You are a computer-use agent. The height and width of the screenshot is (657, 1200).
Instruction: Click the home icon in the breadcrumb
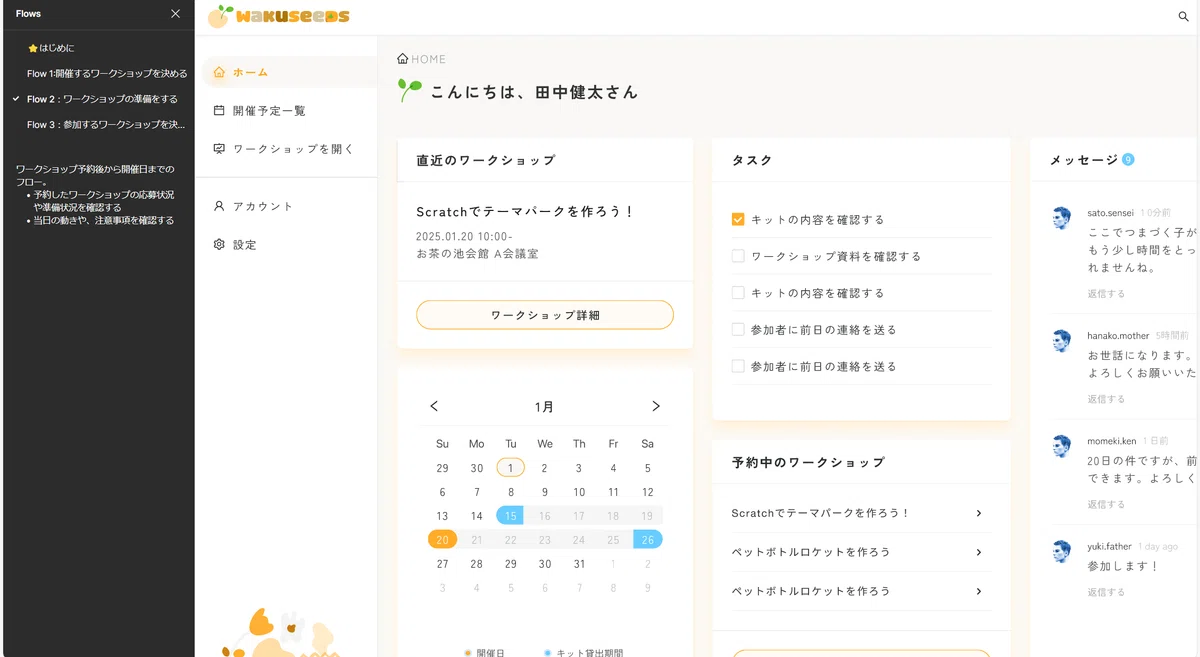coord(402,59)
